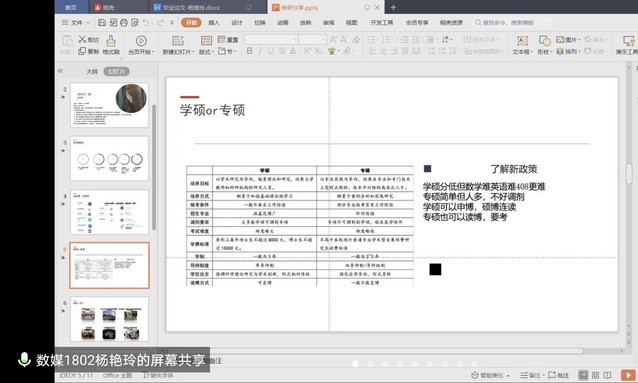638x383 pixels.
Task: Toggle Underline formatting
Action: 271,51
